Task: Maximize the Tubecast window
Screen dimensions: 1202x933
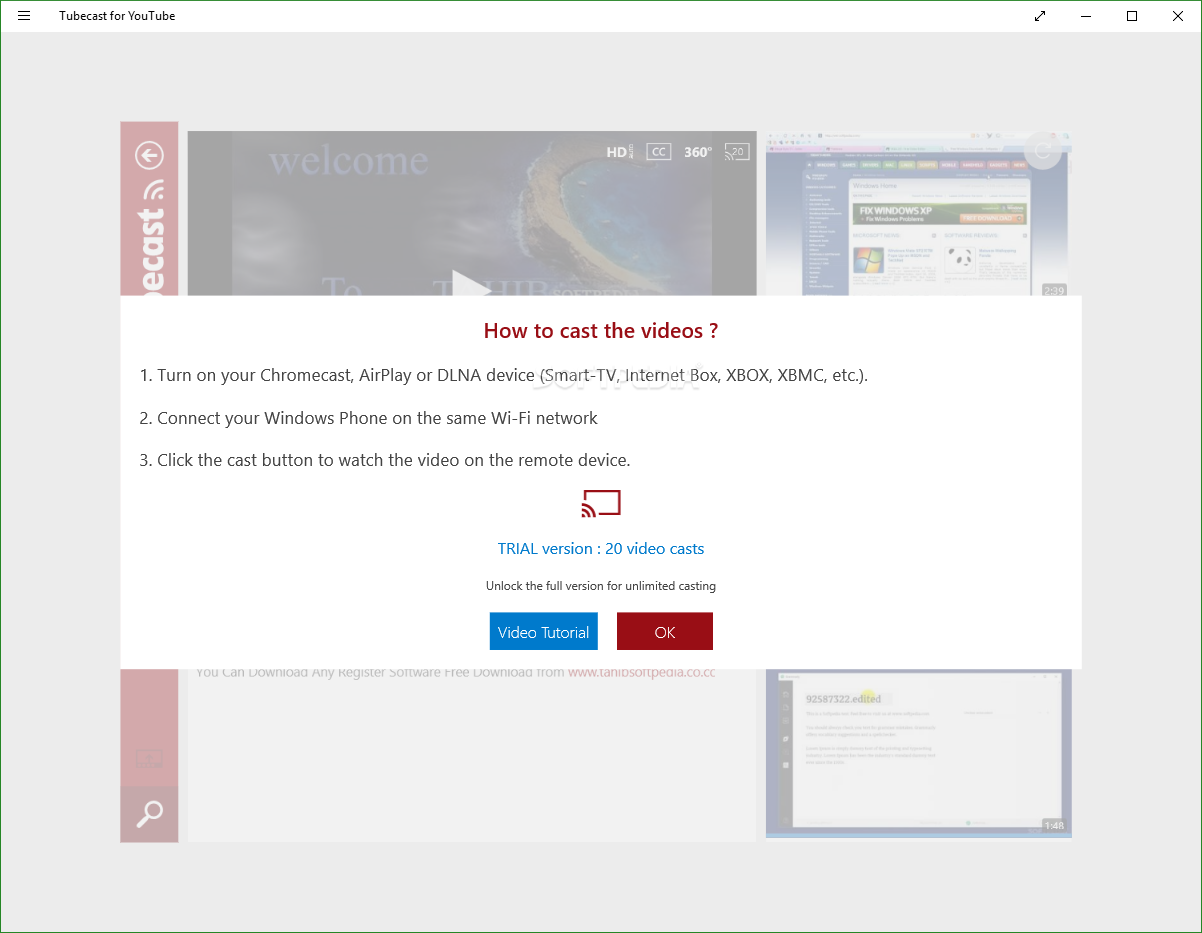Action: 1132,16
